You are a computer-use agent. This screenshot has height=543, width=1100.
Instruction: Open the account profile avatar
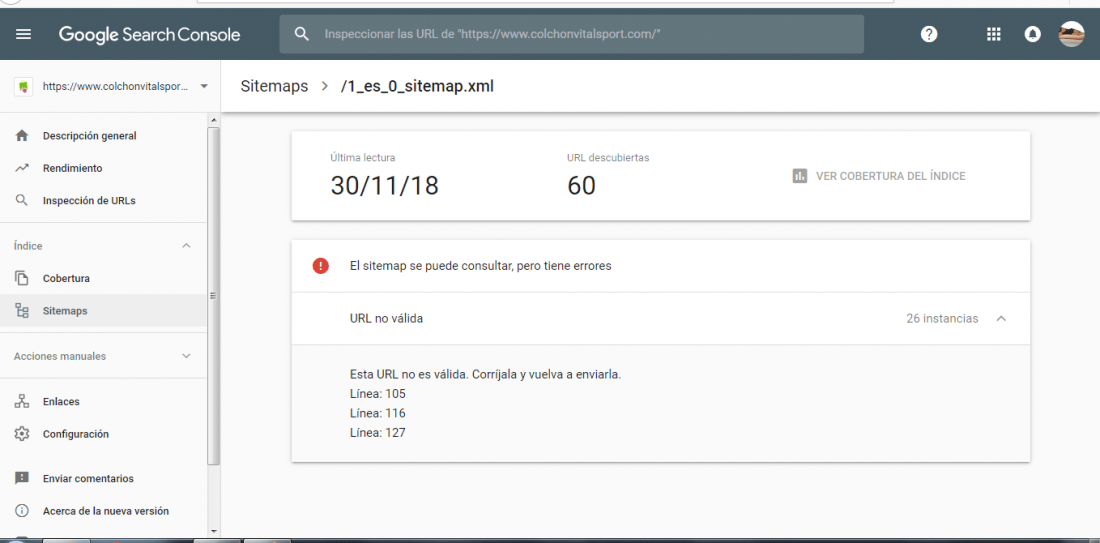coord(1071,34)
